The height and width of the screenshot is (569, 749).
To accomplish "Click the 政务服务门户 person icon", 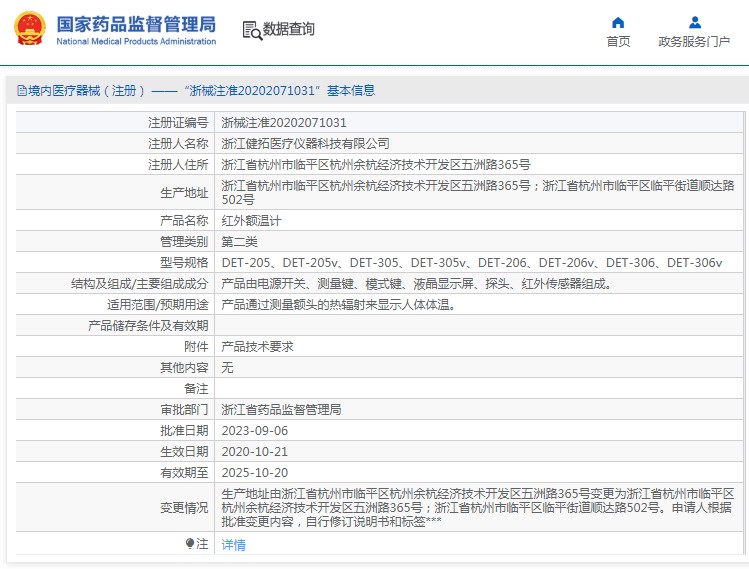I will [695, 22].
